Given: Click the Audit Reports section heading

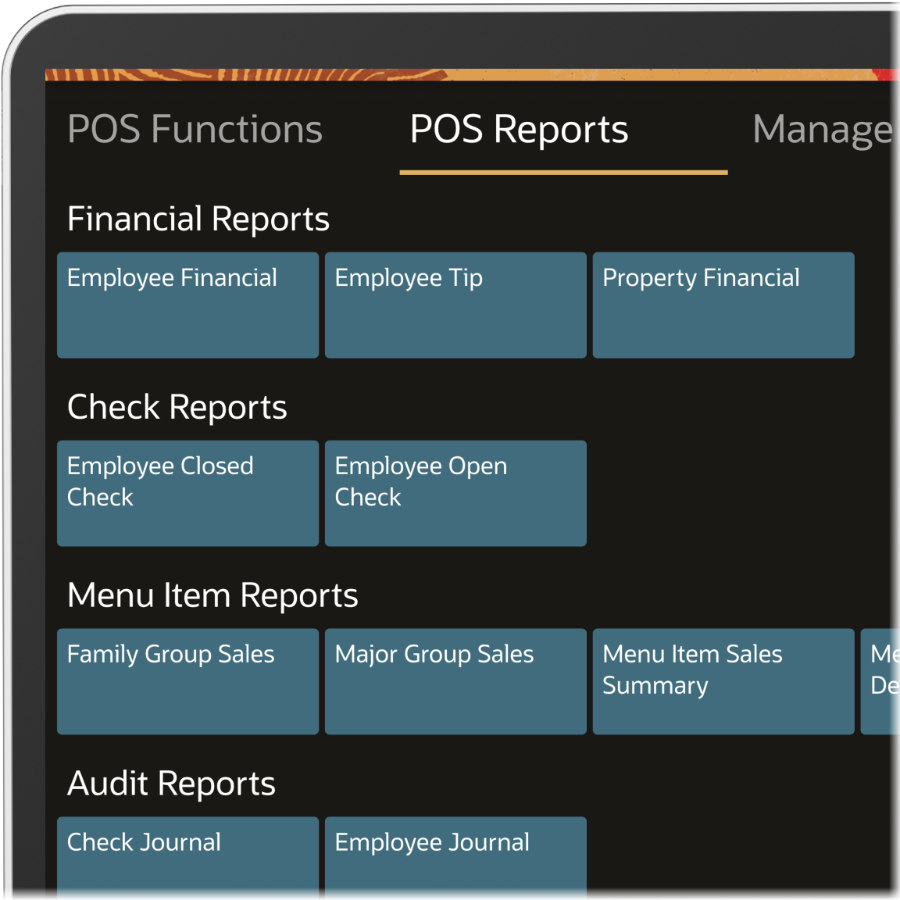Looking at the screenshot, I should click(171, 784).
